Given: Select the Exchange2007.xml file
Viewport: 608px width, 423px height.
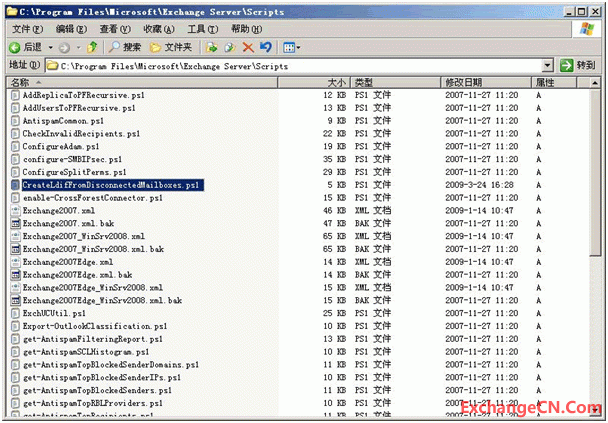Looking at the screenshot, I should 59,211.
